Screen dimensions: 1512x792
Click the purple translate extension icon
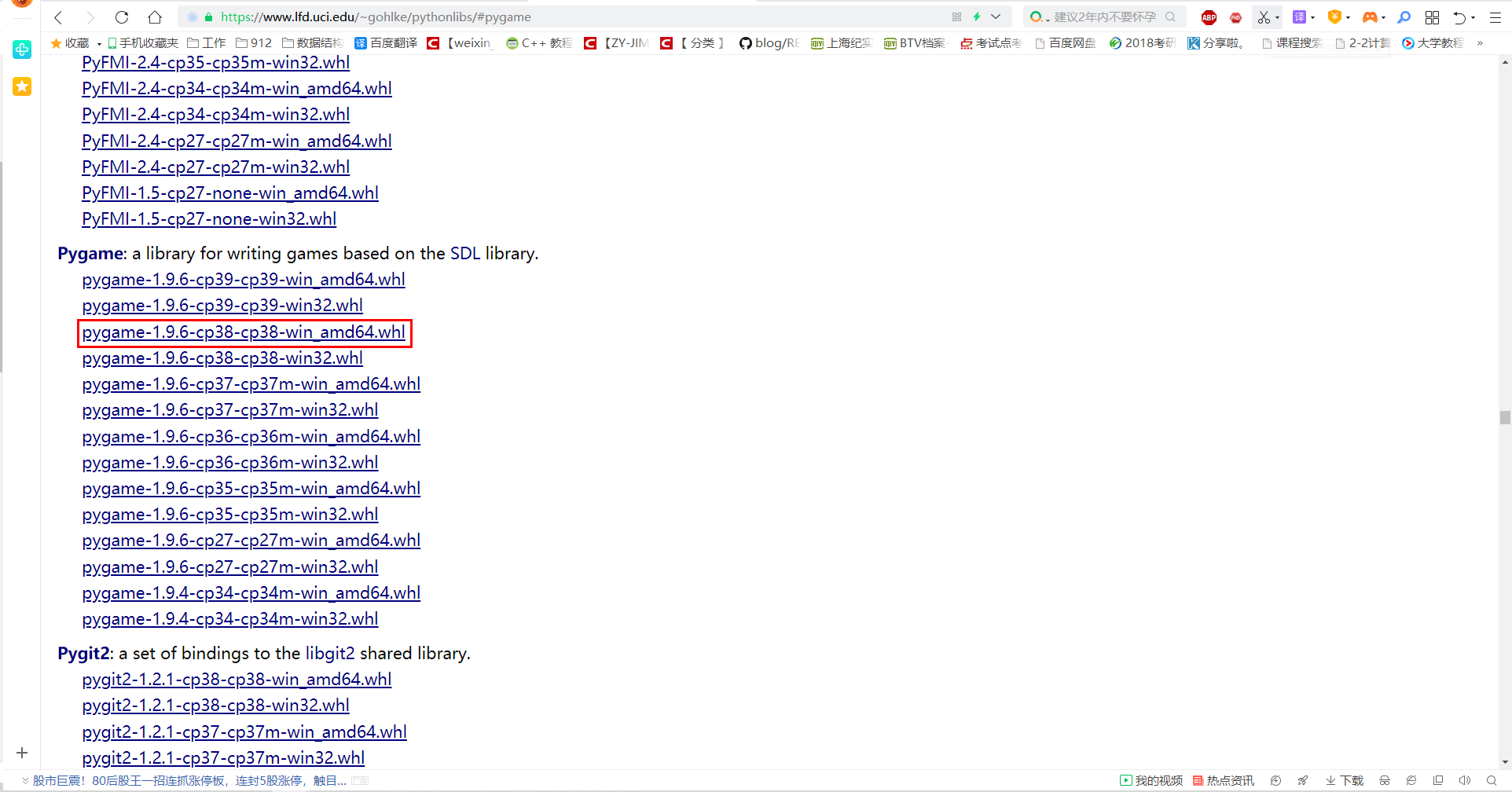(1299, 17)
